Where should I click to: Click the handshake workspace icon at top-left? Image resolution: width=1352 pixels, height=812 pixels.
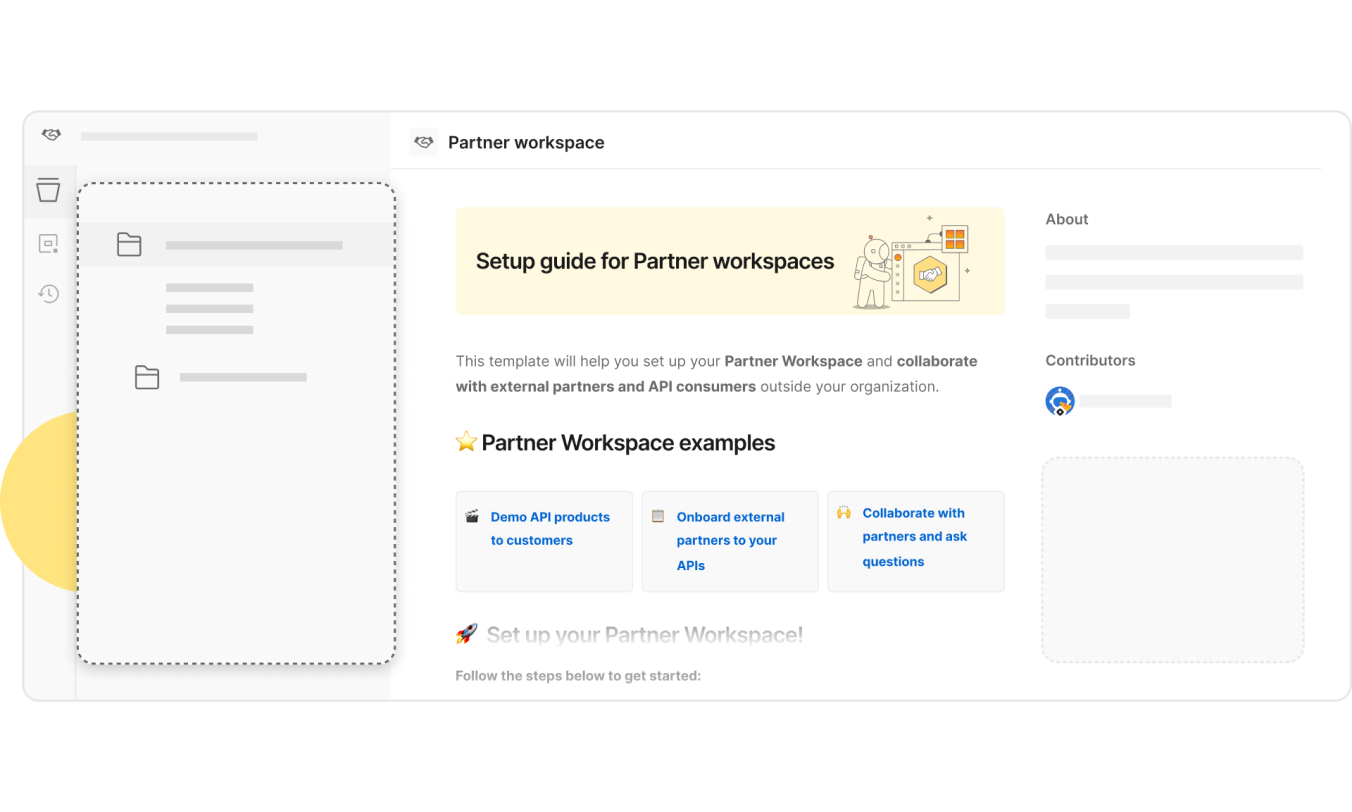pyautogui.click(x=50, y=134)
